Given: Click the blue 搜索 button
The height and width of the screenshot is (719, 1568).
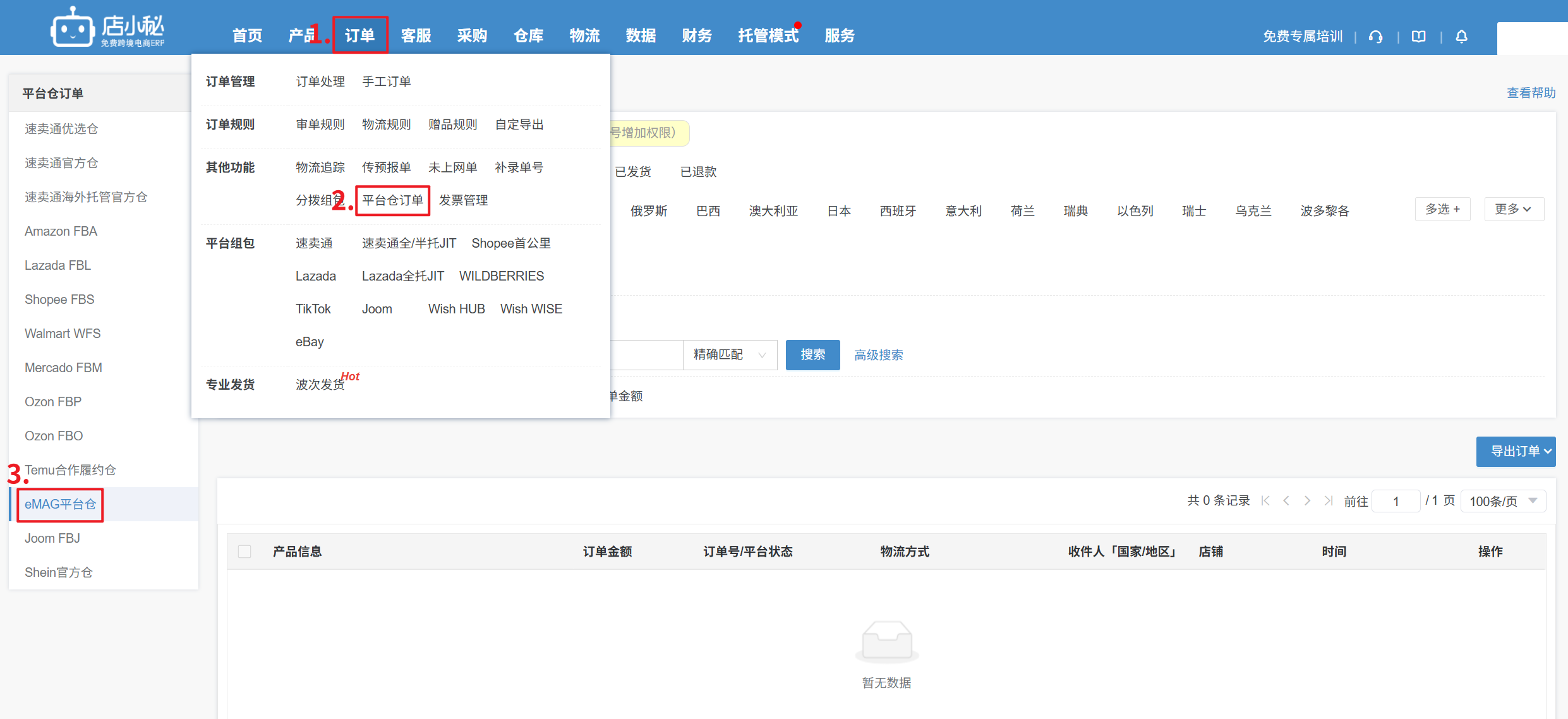Looking at the screenshot, I should (x=812, y=355).
